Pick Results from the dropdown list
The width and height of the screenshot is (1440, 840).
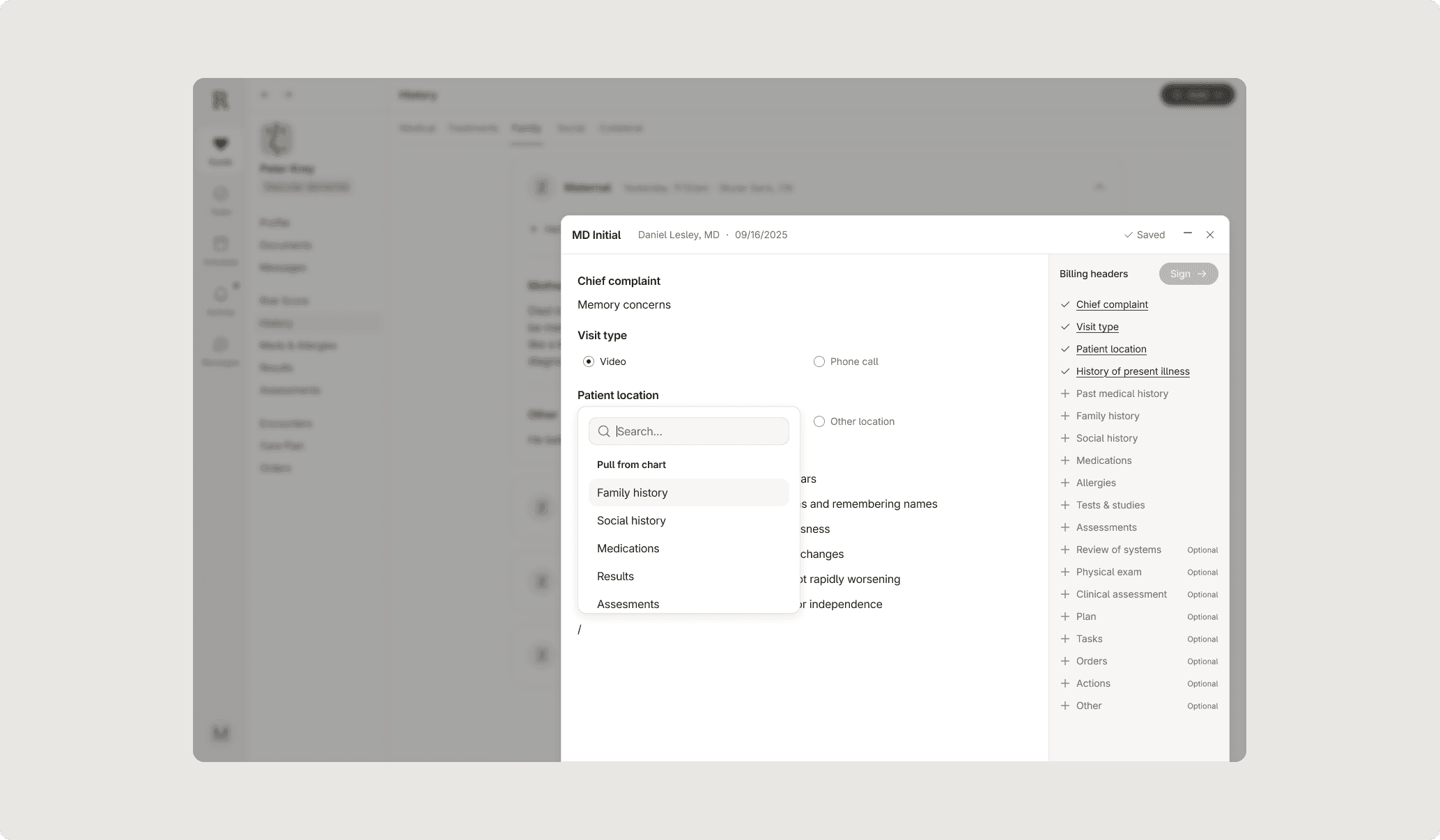tap(615, 576)
